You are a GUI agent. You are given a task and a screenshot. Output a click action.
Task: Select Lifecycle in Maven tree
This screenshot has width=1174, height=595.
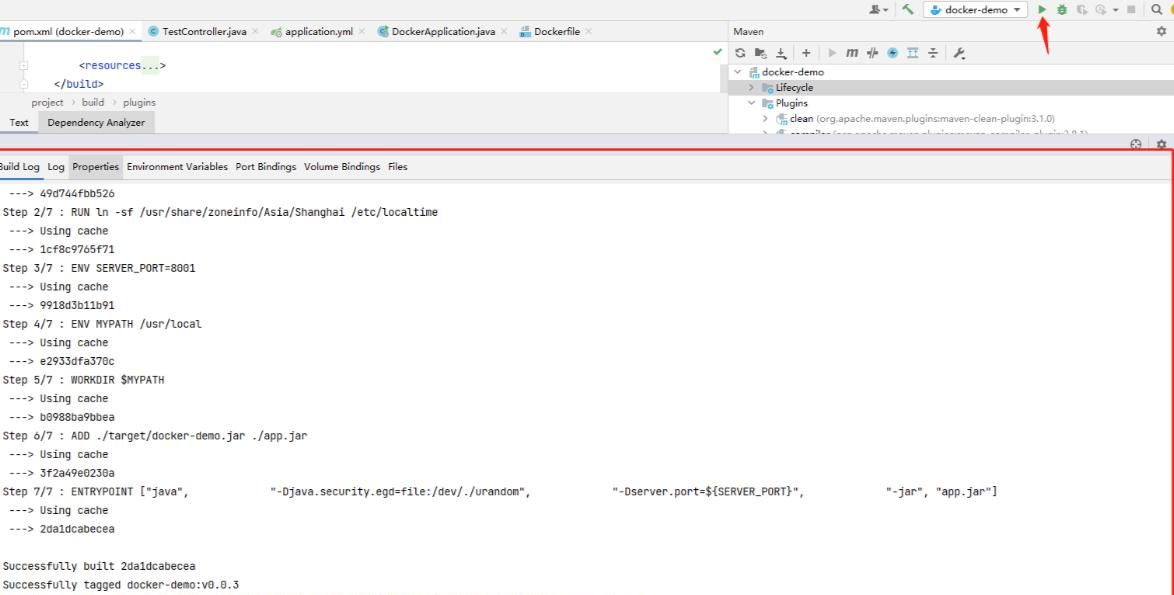(x=794, y=88)
